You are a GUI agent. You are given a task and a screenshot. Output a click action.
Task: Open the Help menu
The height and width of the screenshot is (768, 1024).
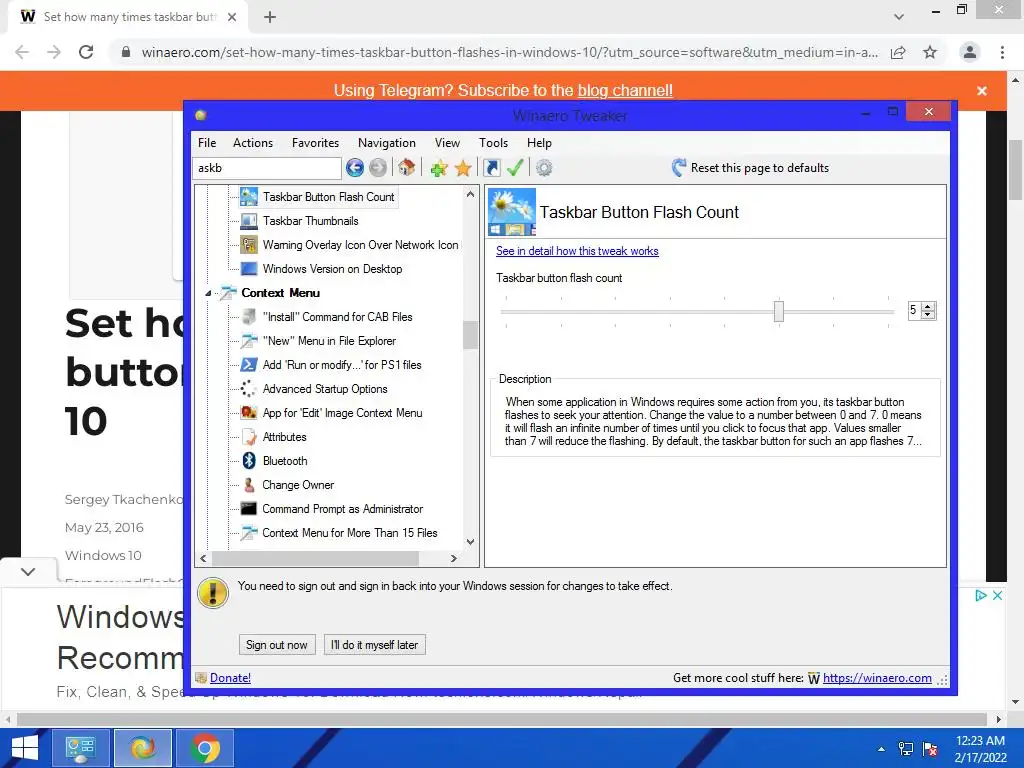tap(539, 142)
